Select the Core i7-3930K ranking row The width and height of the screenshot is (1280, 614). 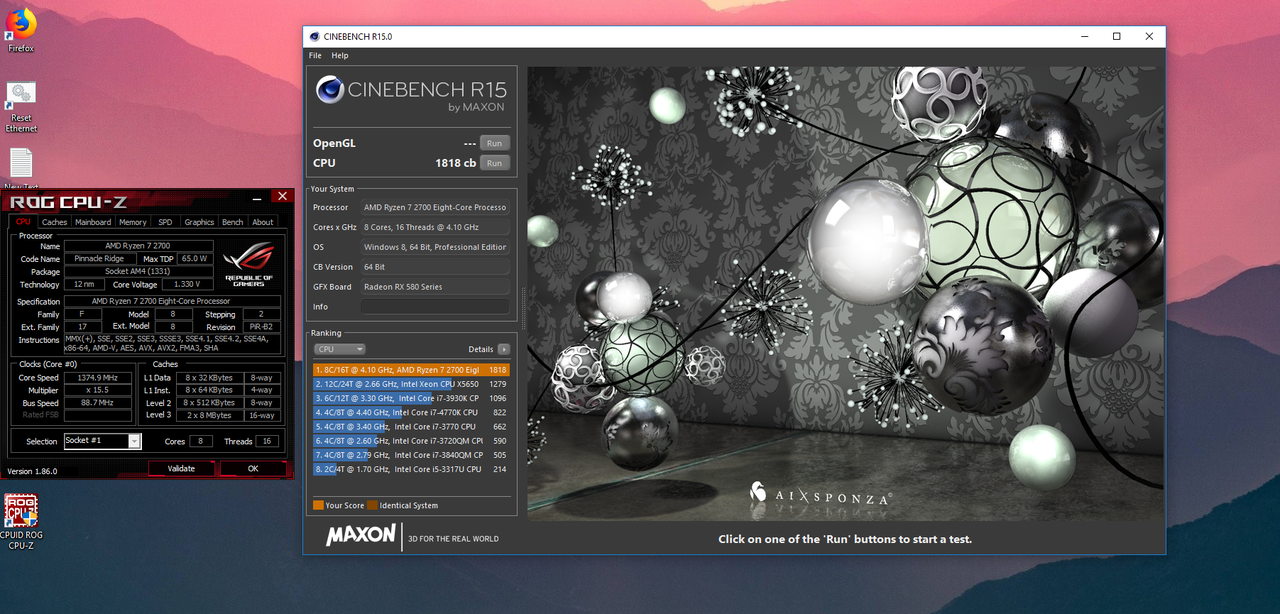click(411, 398)
